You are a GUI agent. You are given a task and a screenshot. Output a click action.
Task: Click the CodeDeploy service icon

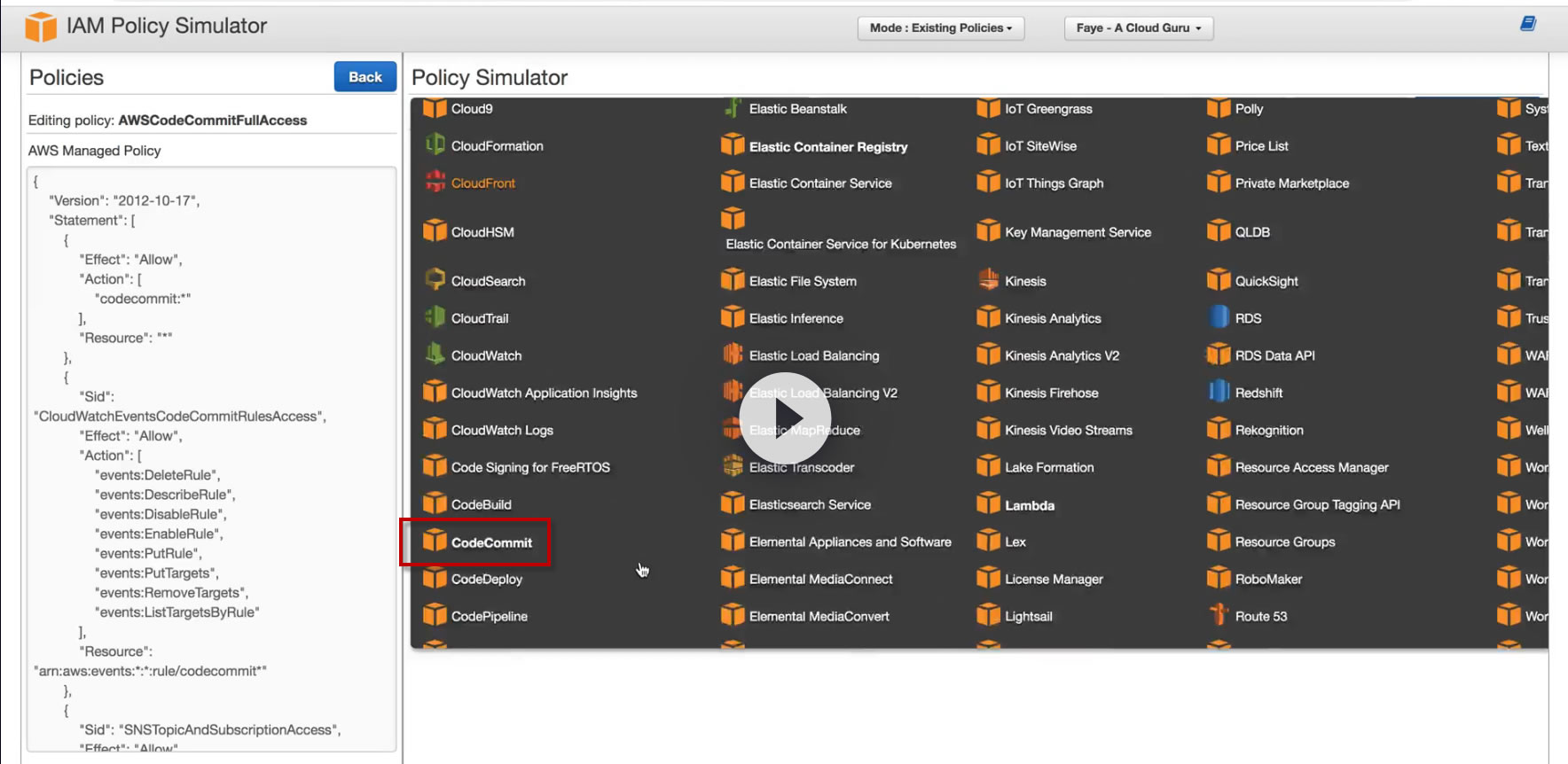[435, 578]
